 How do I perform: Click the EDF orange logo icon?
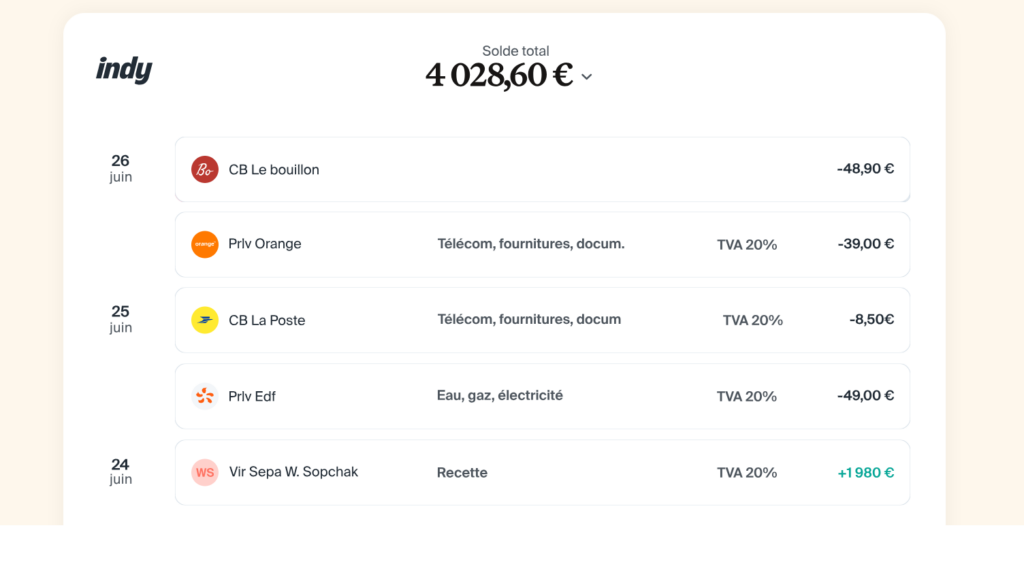205,396
